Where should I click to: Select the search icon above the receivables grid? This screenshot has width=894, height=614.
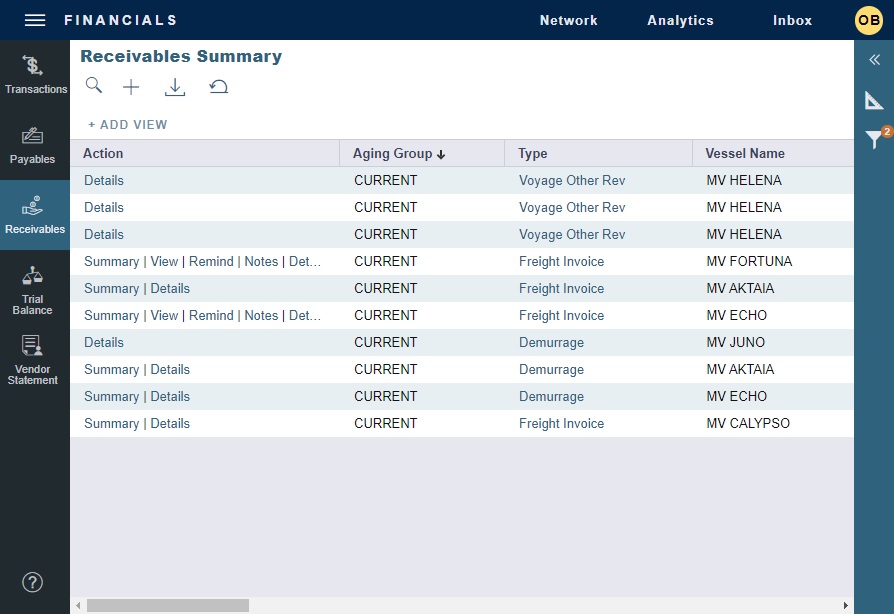[x=94, y=86]
